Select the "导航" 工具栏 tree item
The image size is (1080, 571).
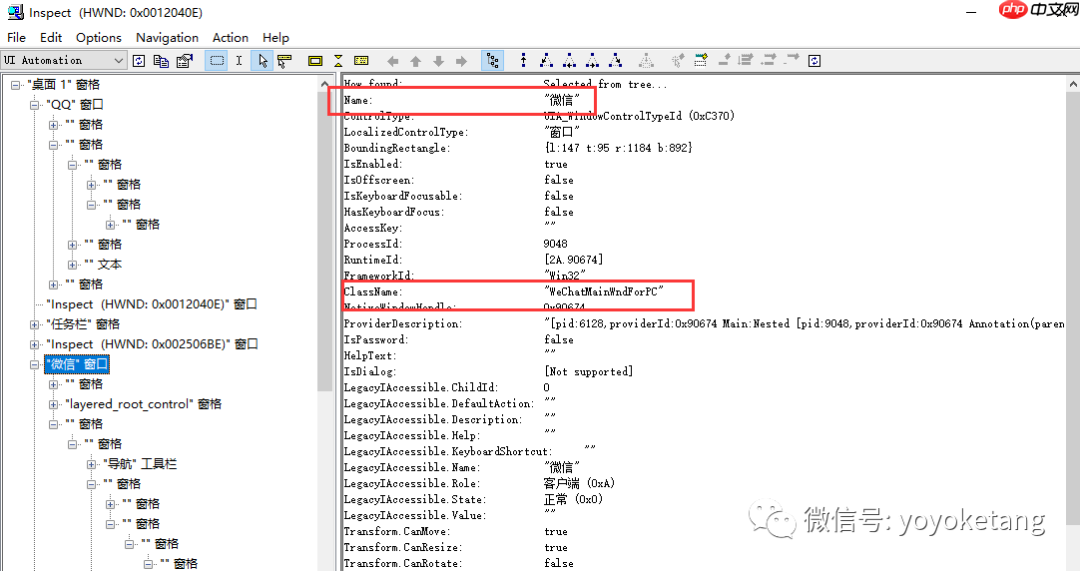139,464
